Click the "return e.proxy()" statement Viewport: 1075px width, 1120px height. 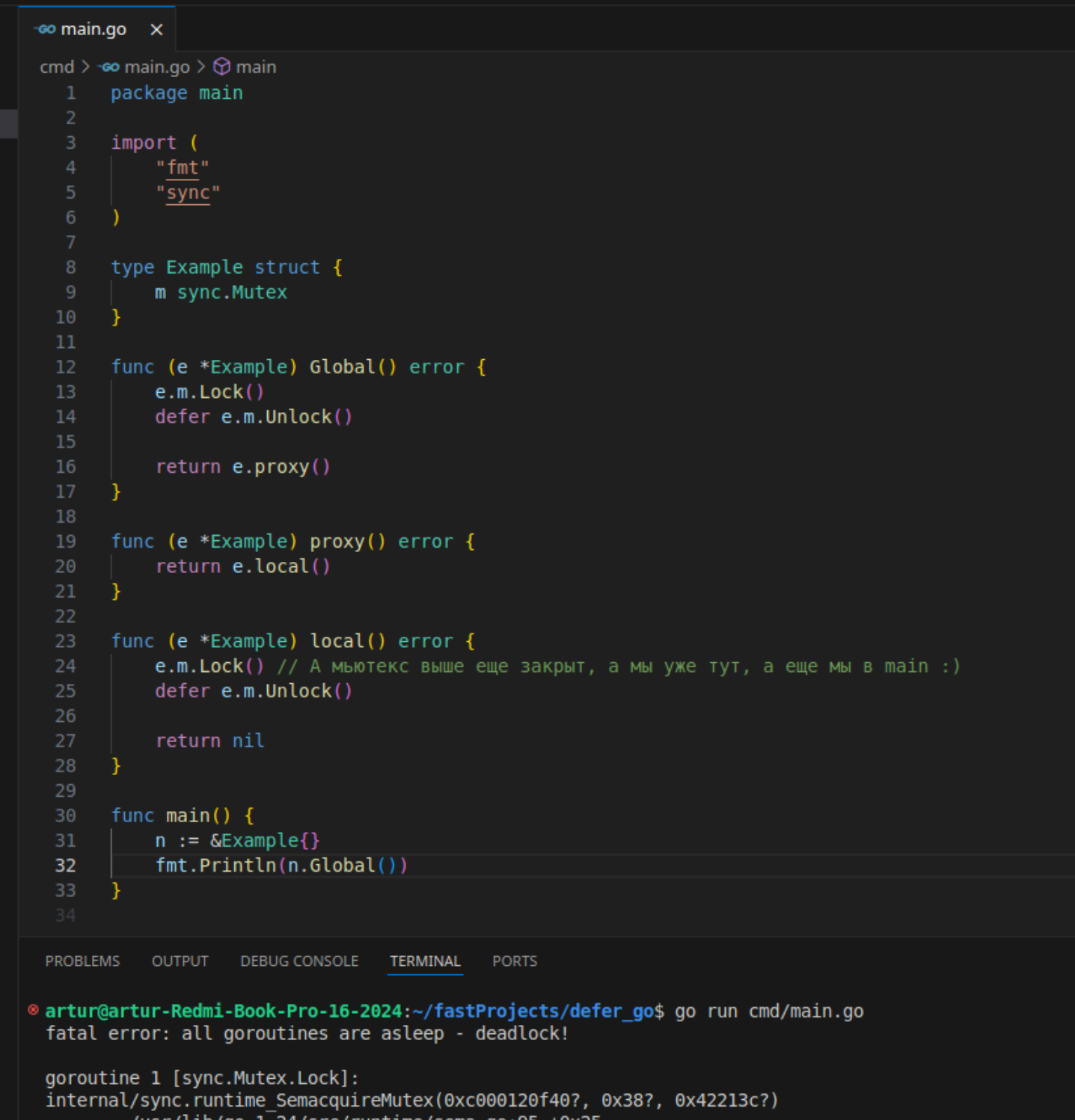coord(242,467)
